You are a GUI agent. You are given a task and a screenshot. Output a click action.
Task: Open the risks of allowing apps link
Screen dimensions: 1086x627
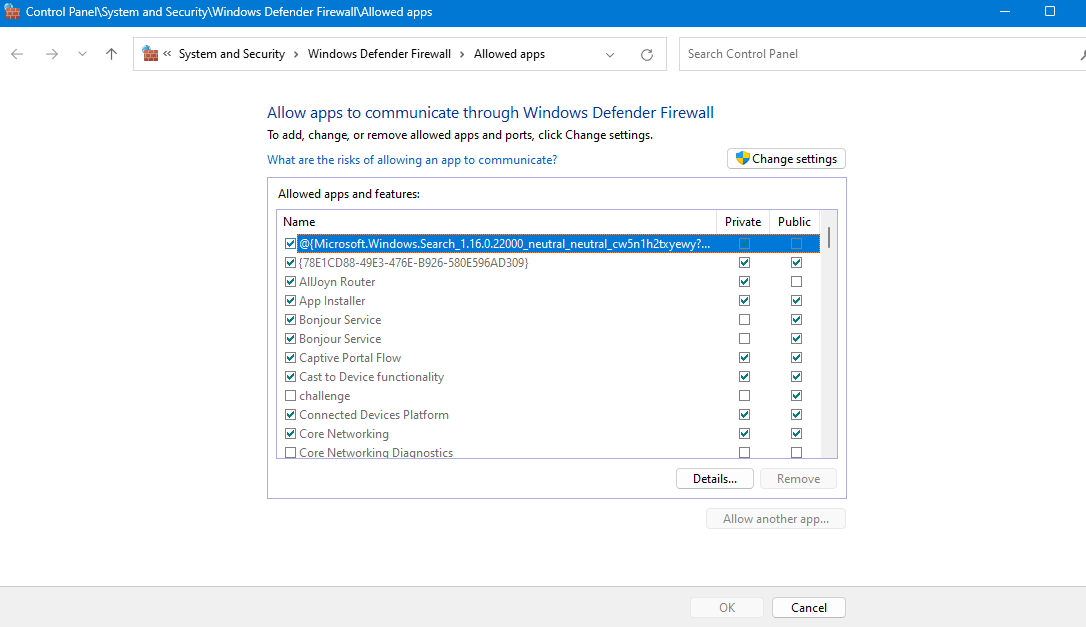point(412,160)
